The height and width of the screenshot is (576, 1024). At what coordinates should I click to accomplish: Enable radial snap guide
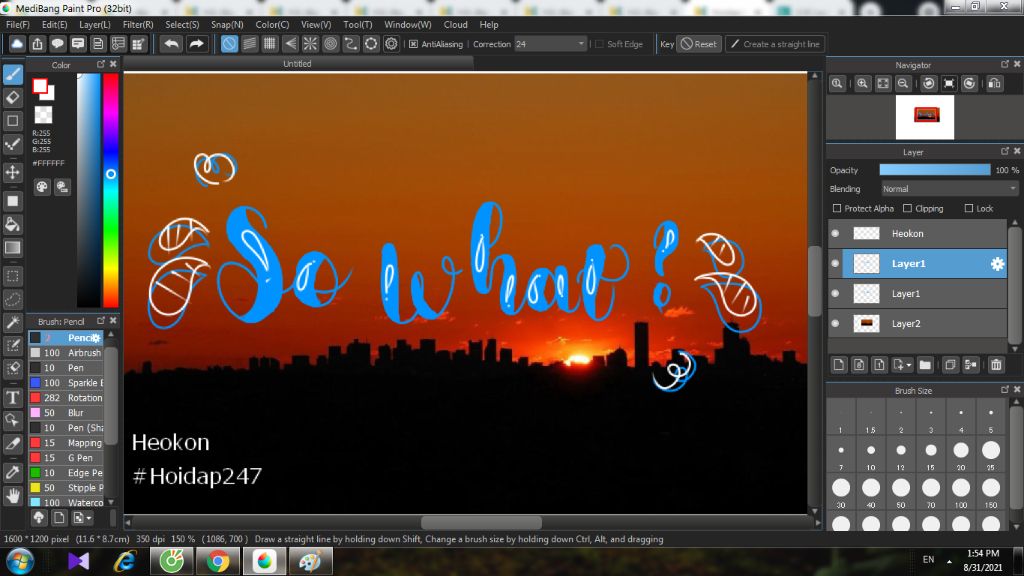(x=310, y=44)
